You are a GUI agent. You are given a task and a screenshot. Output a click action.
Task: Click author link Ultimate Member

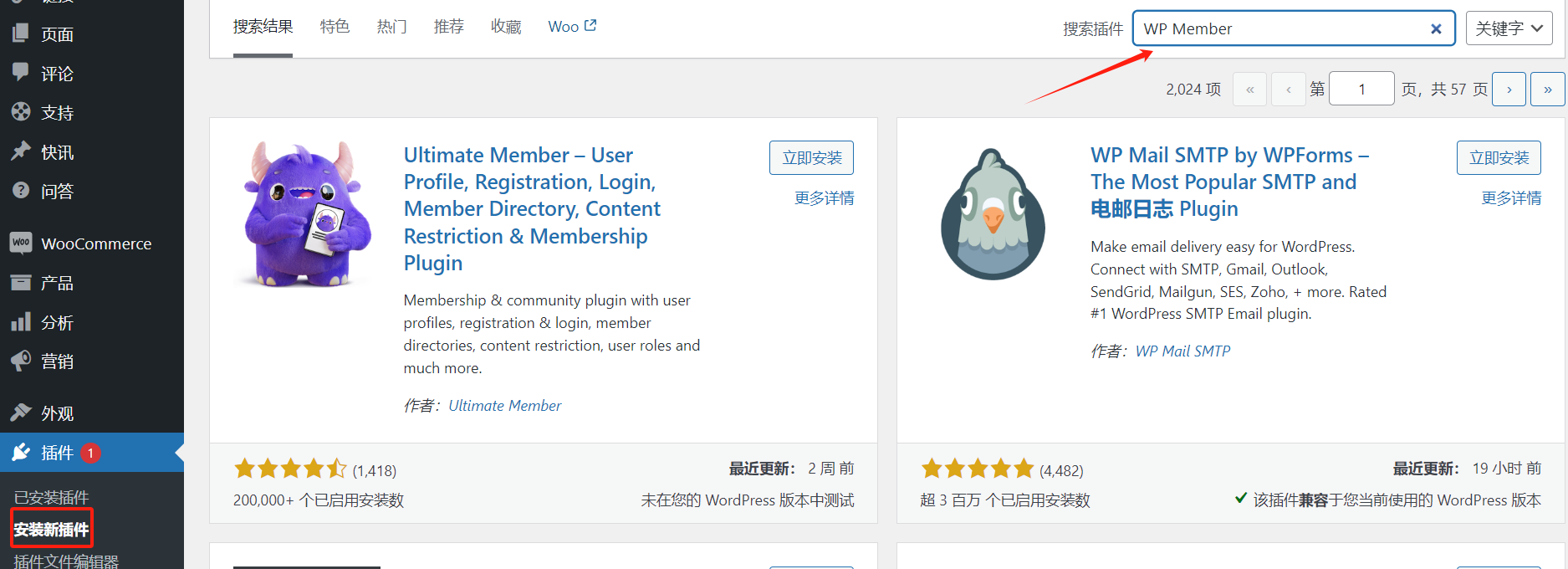pos(505,406)
